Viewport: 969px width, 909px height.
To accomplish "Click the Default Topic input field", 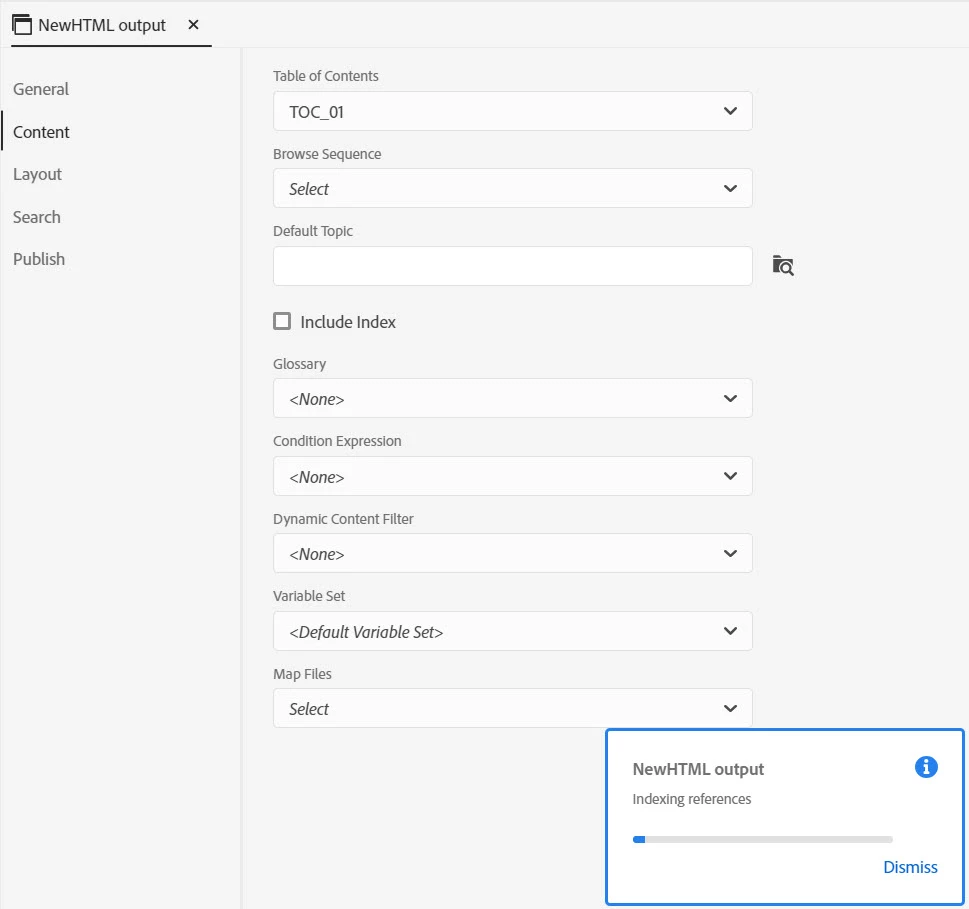I will 512,266.
